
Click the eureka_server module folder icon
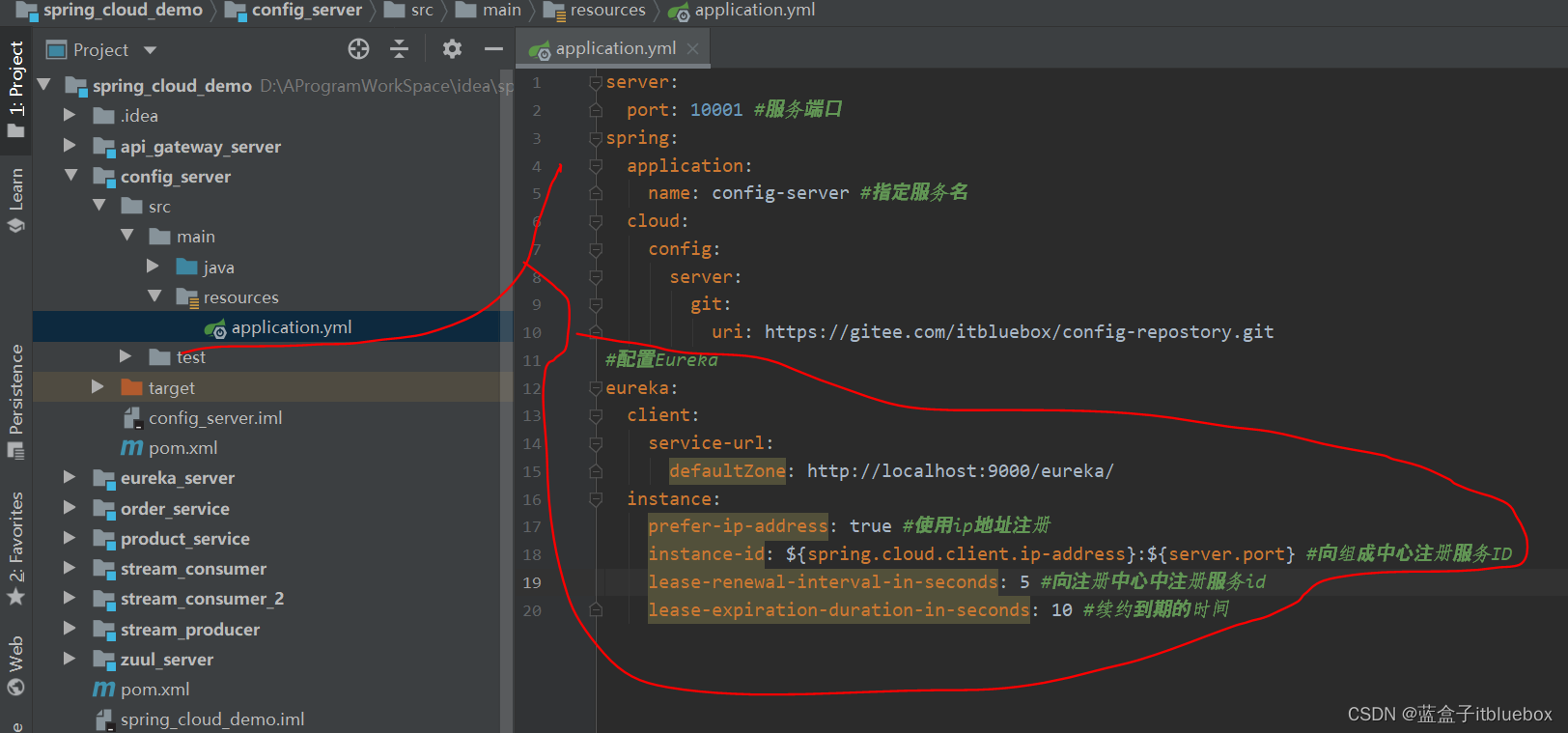coord(103,478)
